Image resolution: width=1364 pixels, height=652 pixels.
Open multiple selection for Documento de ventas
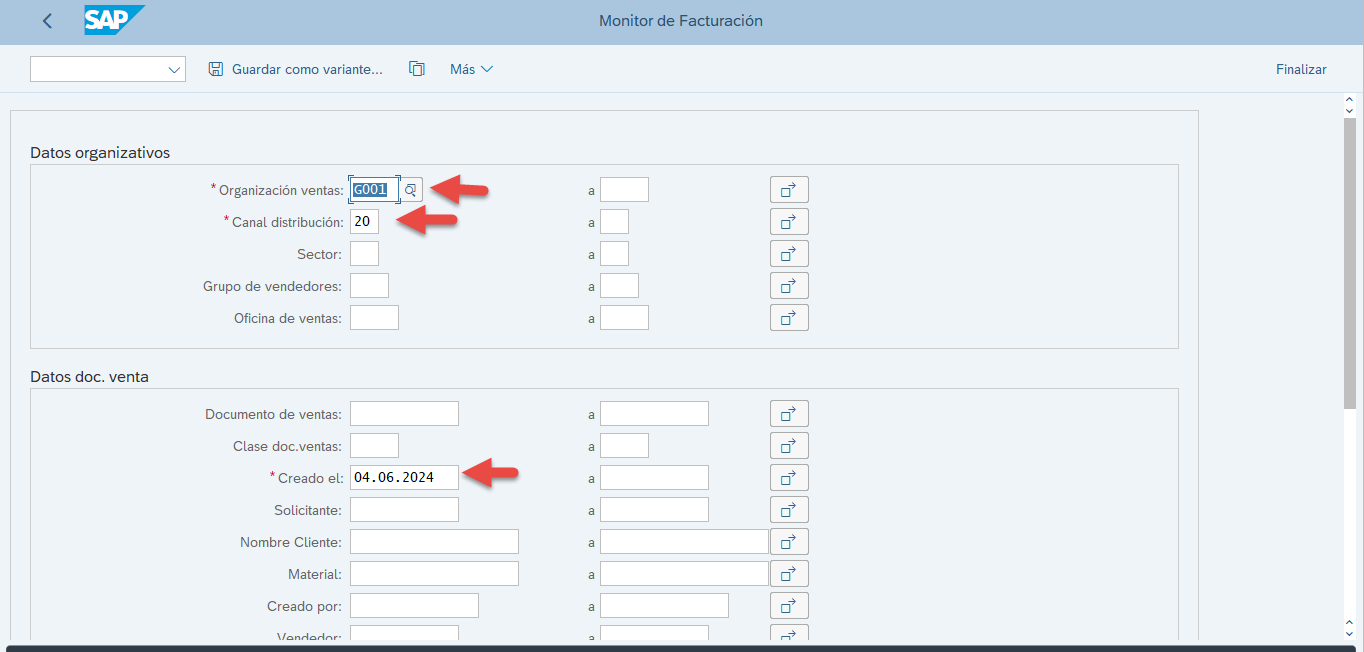789,413
